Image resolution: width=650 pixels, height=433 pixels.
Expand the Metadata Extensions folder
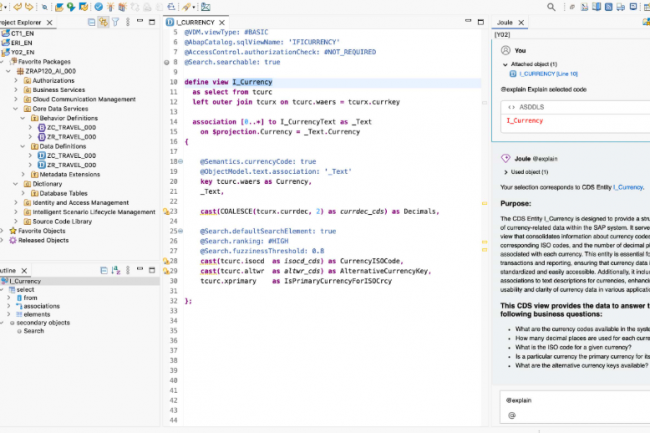click(x=23, y=174)
